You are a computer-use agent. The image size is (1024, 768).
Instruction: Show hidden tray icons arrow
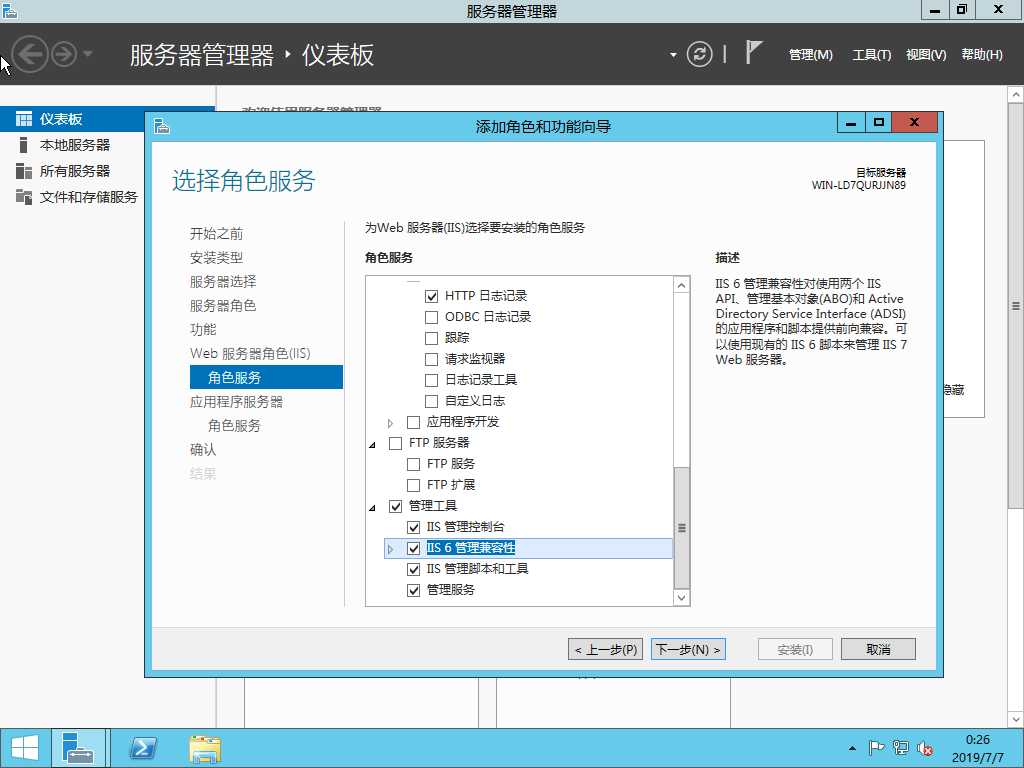coord(852,748)
